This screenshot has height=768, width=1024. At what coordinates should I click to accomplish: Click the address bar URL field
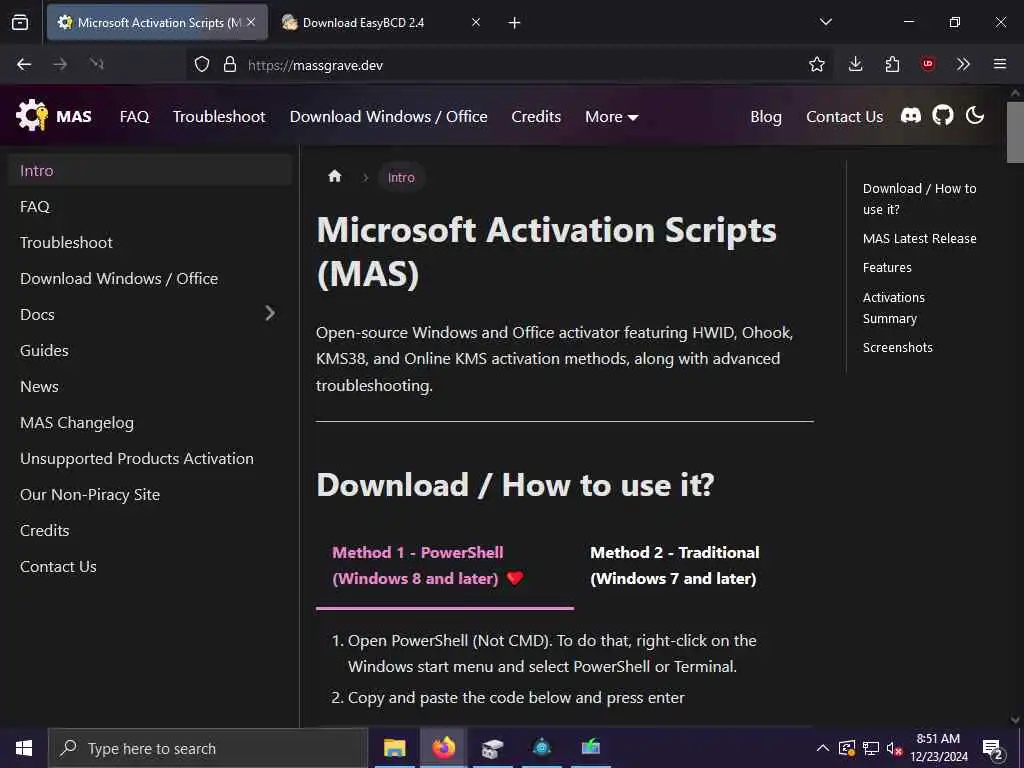(x=509, y=65)
